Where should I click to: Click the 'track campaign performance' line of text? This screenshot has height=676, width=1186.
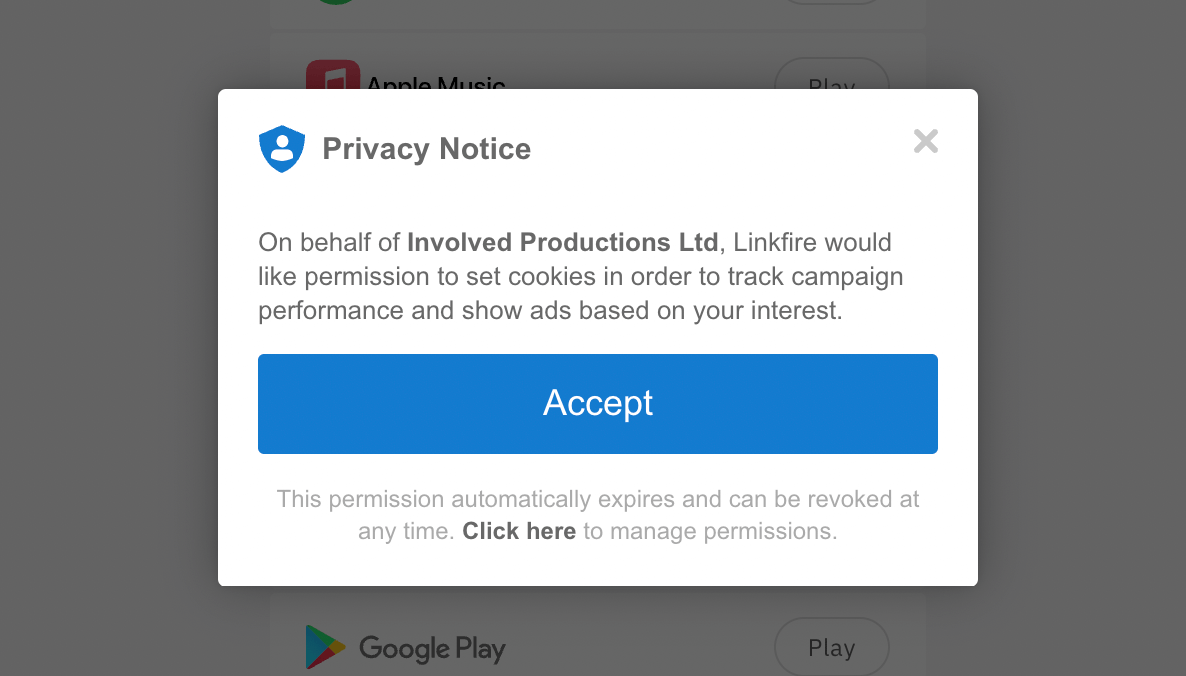(760, 276)
